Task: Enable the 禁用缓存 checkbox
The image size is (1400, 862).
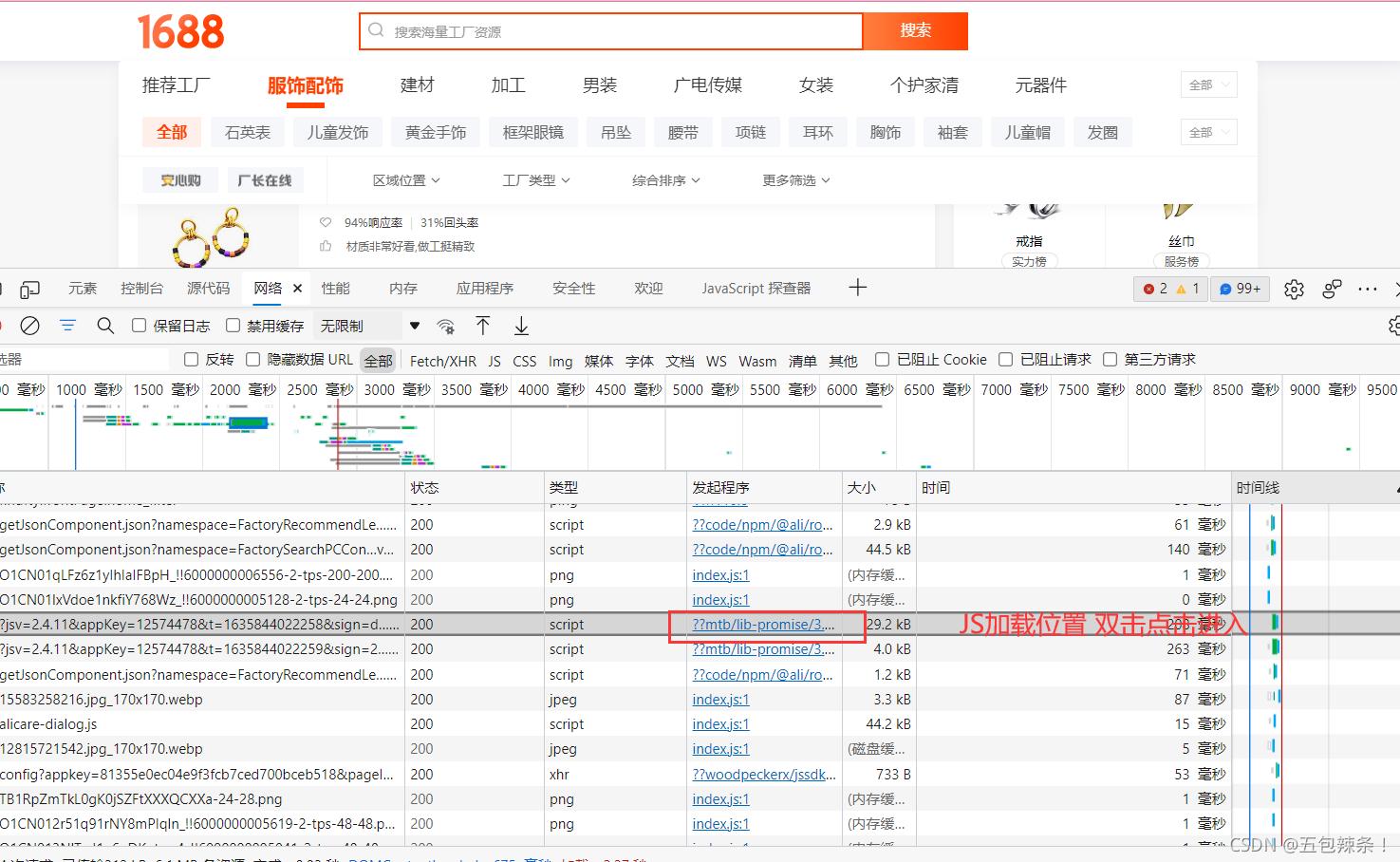Action: click(232, 325)
